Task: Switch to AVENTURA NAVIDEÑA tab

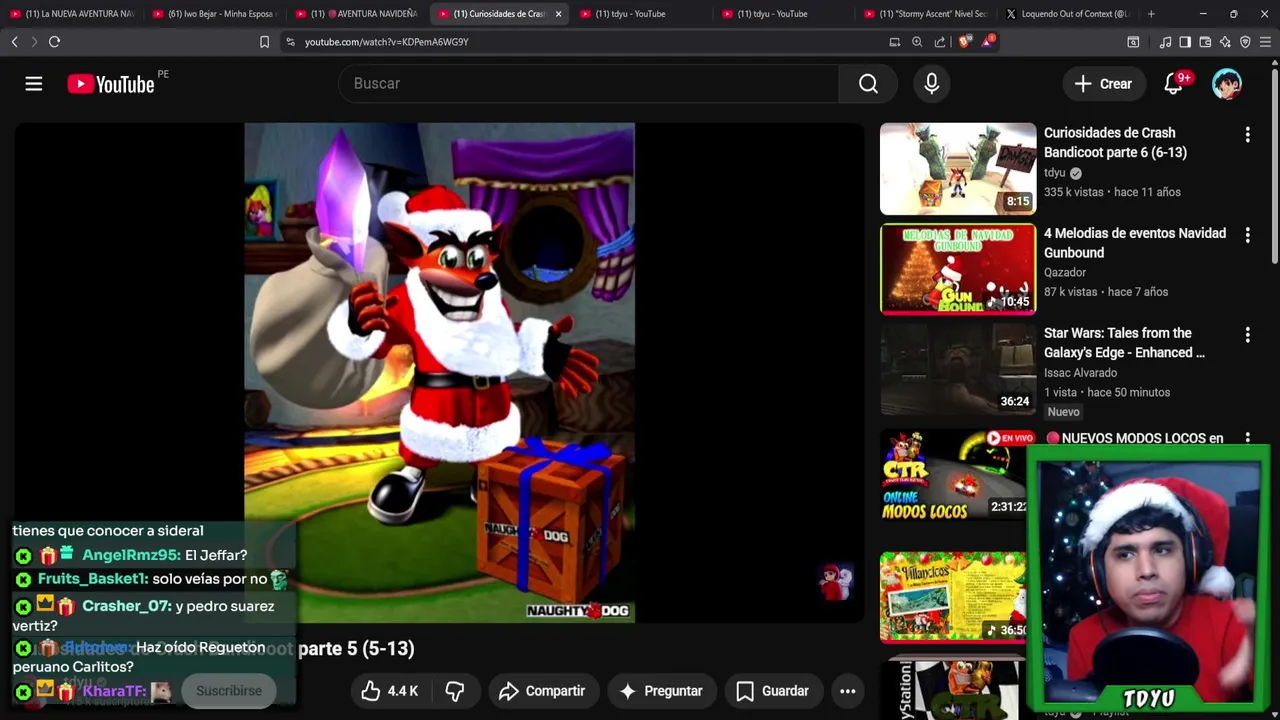Action: (357, 14)
